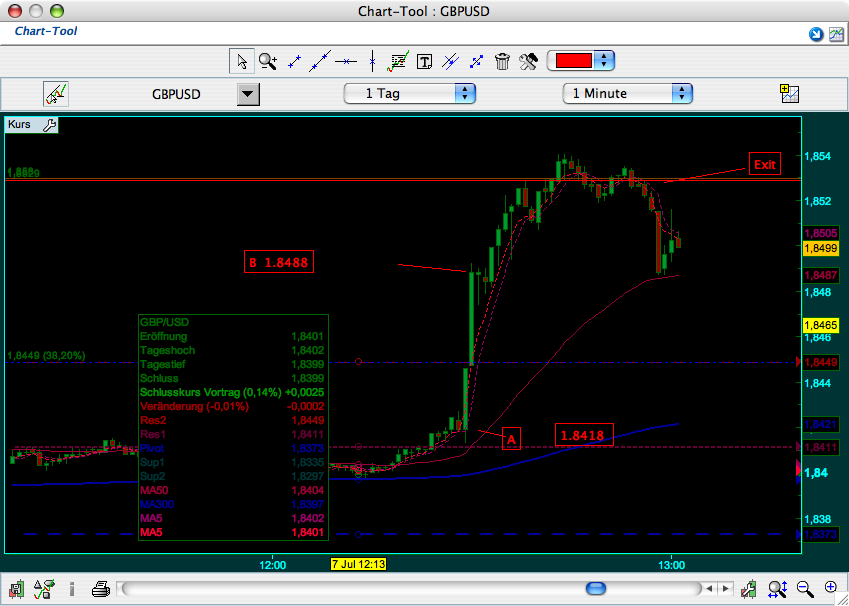Open the chart annotation list tool
The height and width of the screenshot is (606, 849).
(x=398, y=61)
